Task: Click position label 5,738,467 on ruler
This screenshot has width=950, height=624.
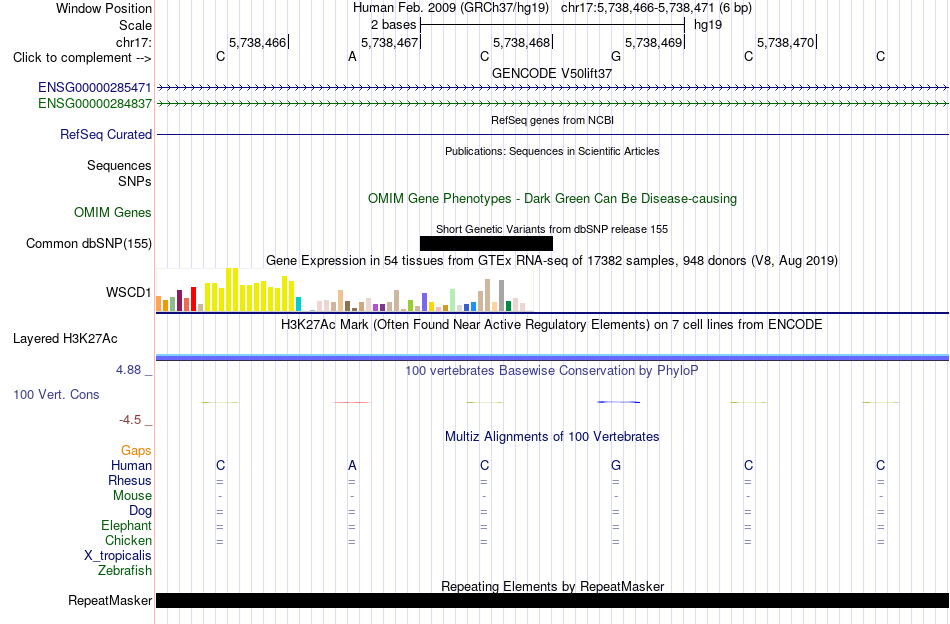Action: point(389,42)
